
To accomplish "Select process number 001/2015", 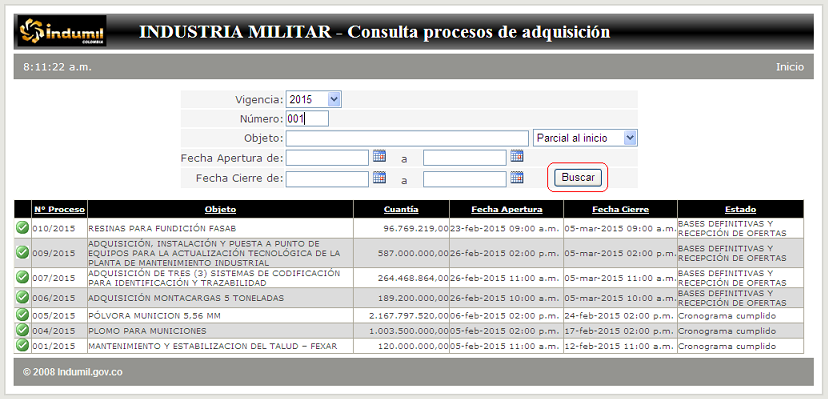I will 54,346.
